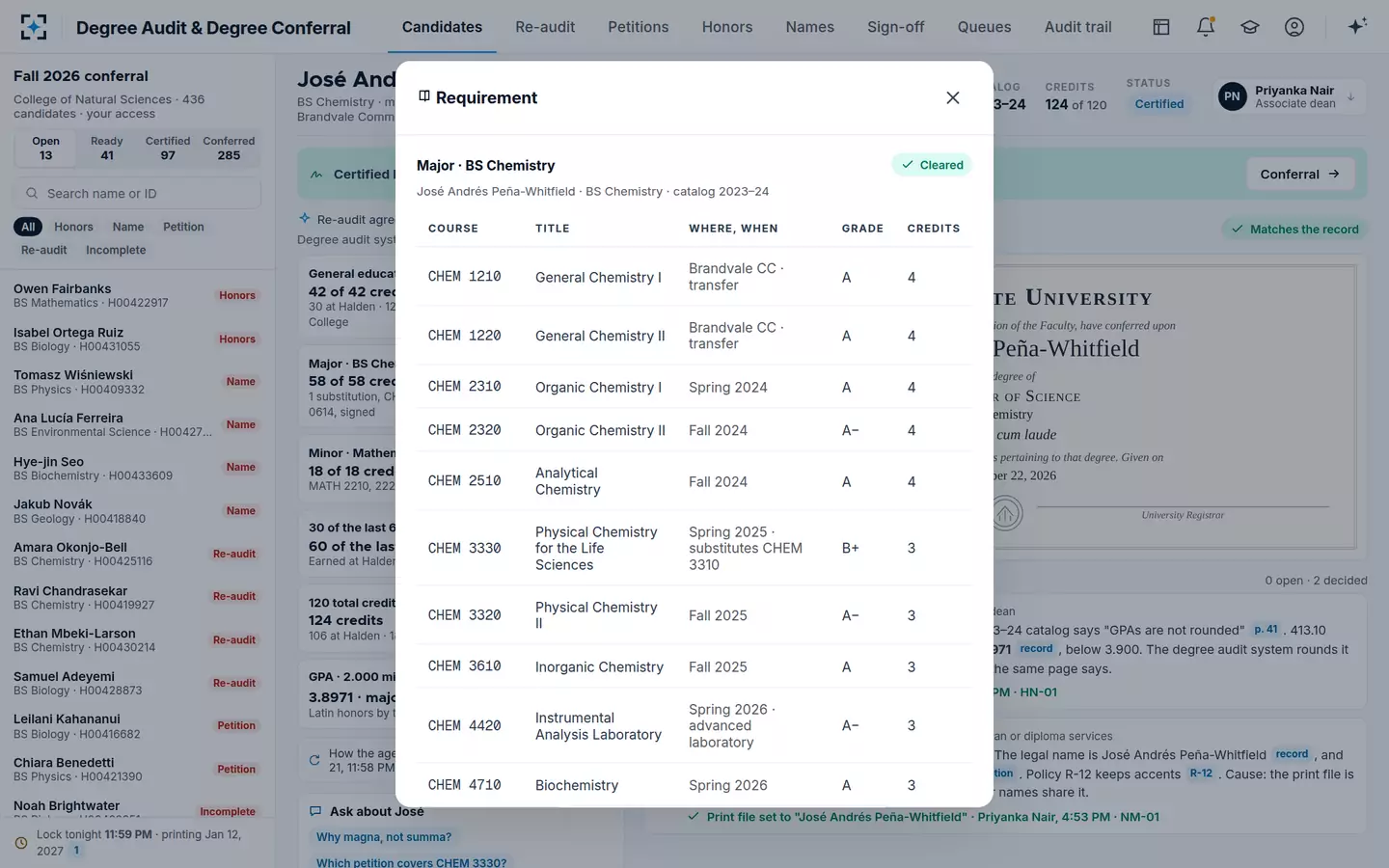Click the sparkle icon beside Re-audit agreement text
This screenshot has width=1389, height=868.
[x=305, y=218]
